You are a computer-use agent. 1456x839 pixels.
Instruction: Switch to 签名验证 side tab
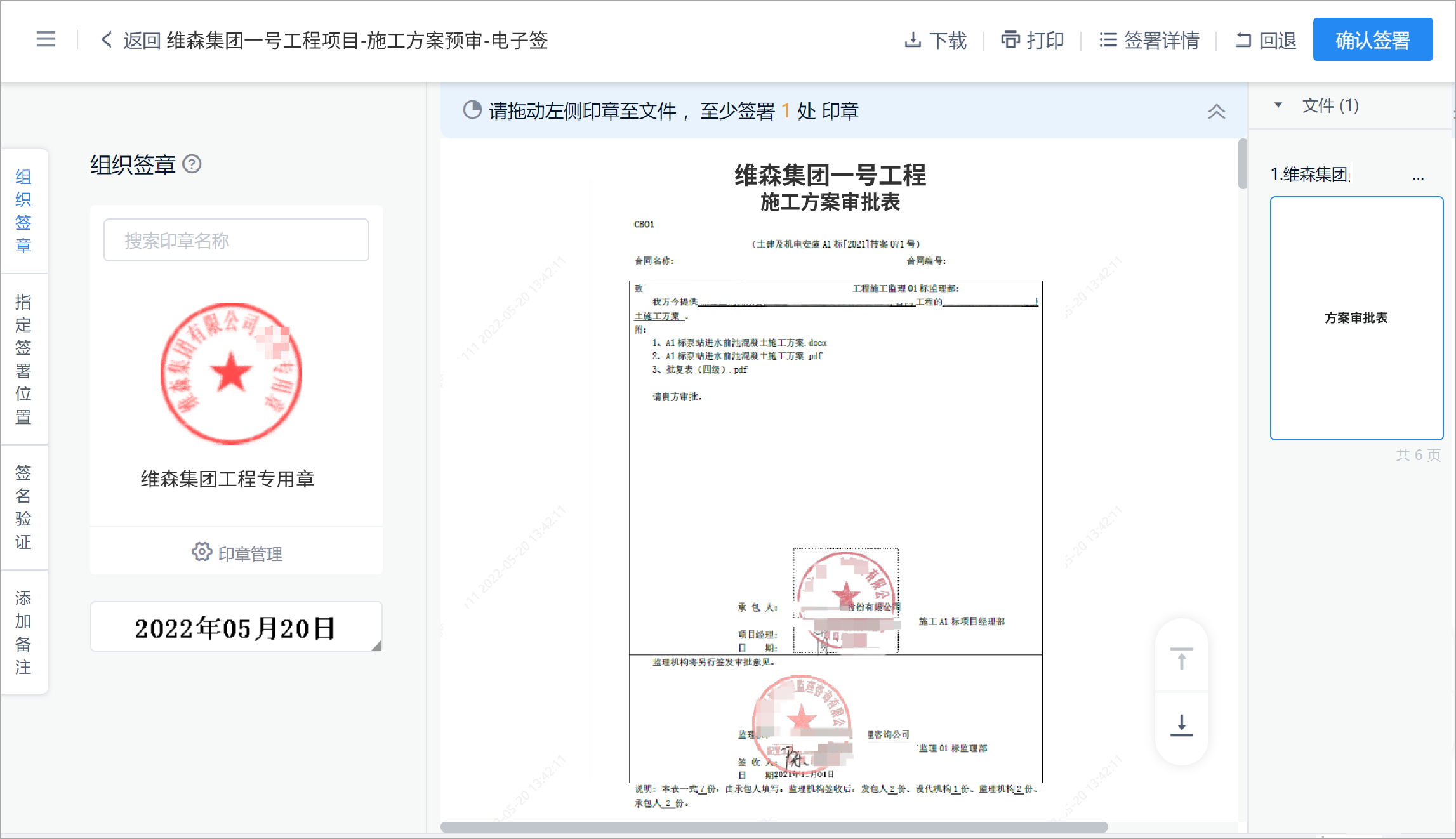tap(23, 507)
